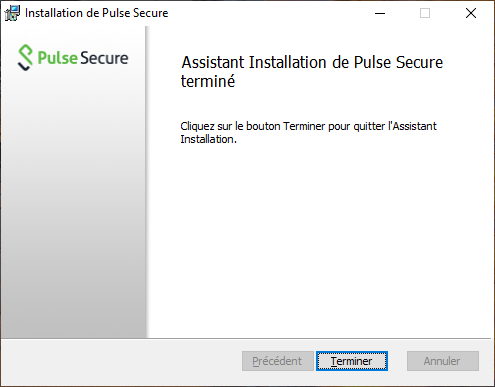This screenshot has width=495, height=387.
Task: Click the dark "Secure" word in the logo
Action: (x=104, y=58)
